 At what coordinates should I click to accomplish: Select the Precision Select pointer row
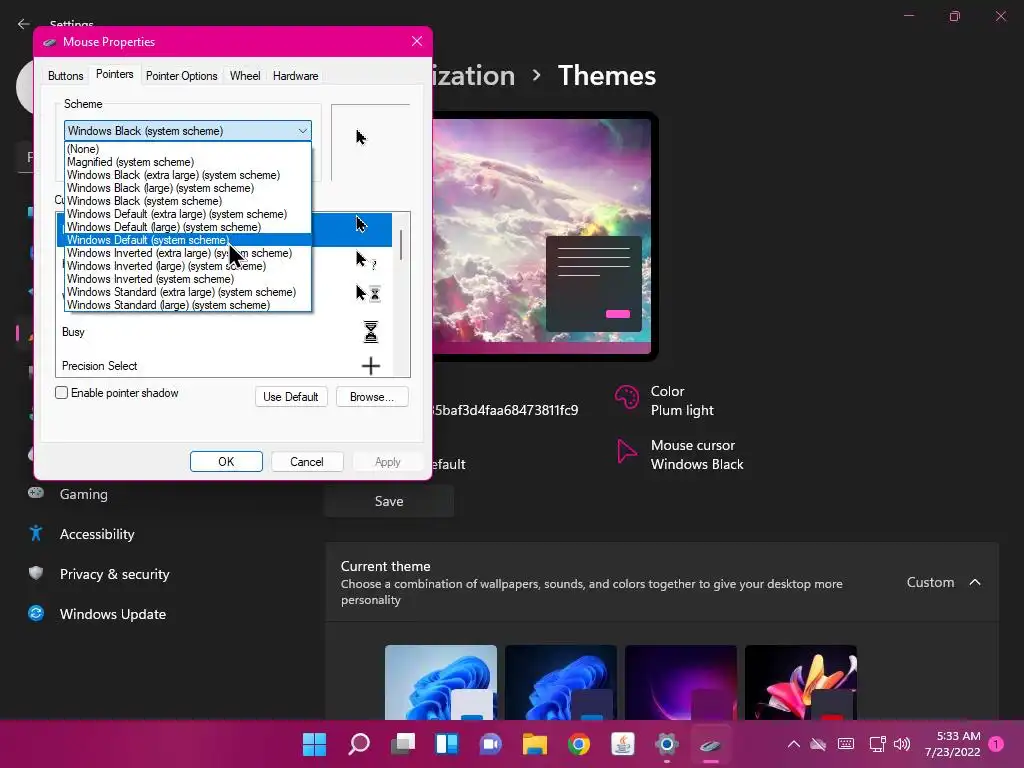click(x=224, y=366)
